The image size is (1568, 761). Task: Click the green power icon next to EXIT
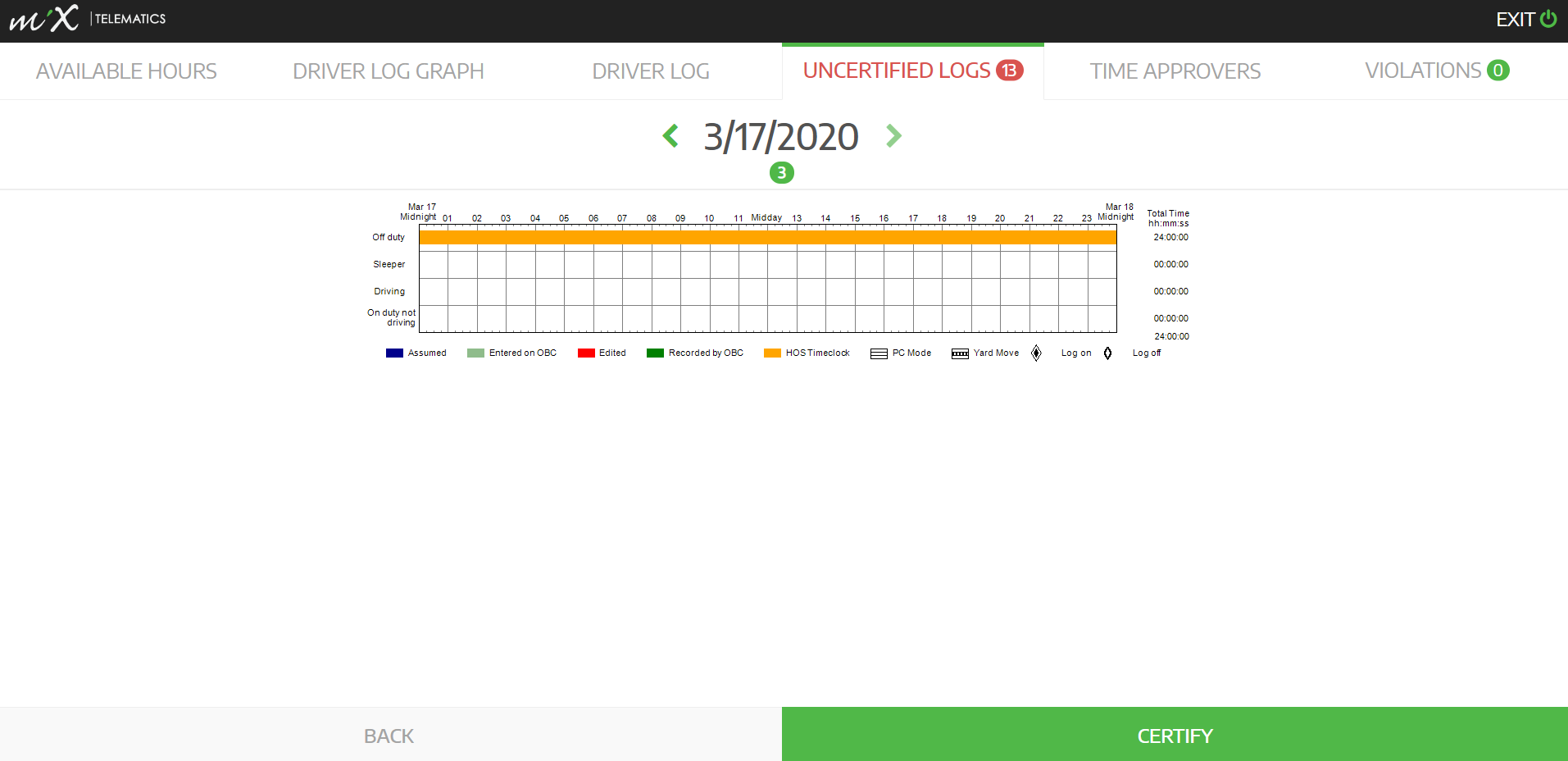(x=1548, y=19)
